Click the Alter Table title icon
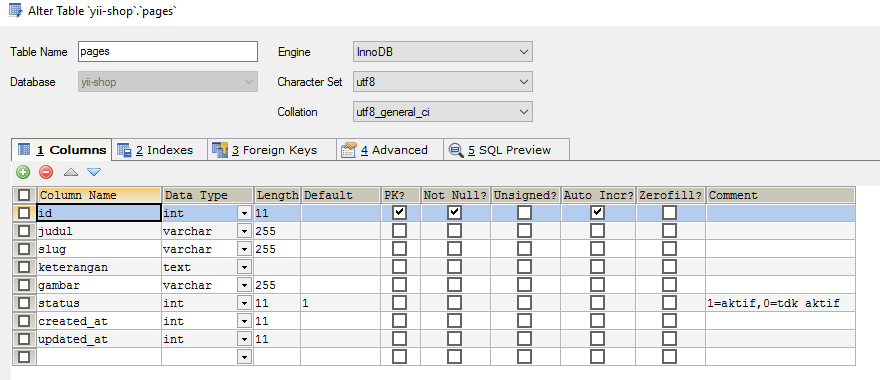The width and height of the screenshot is (880, 380). point(16,11)
